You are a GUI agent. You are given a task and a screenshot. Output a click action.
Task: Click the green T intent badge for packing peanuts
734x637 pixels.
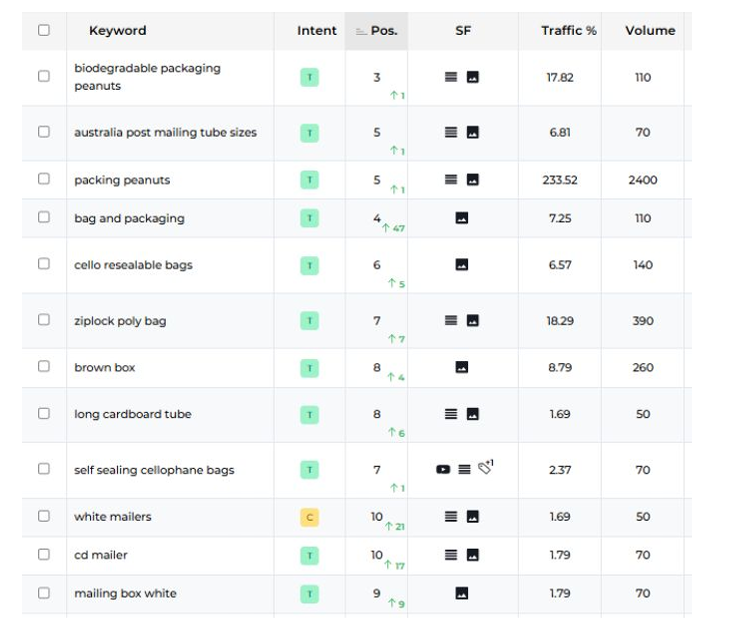310,180
